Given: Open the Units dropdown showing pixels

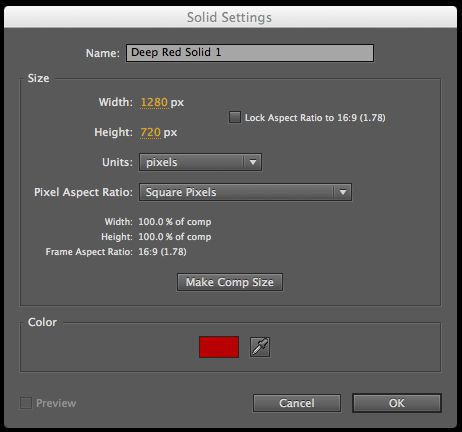Looking at the screenshot, I should (200, 162).
